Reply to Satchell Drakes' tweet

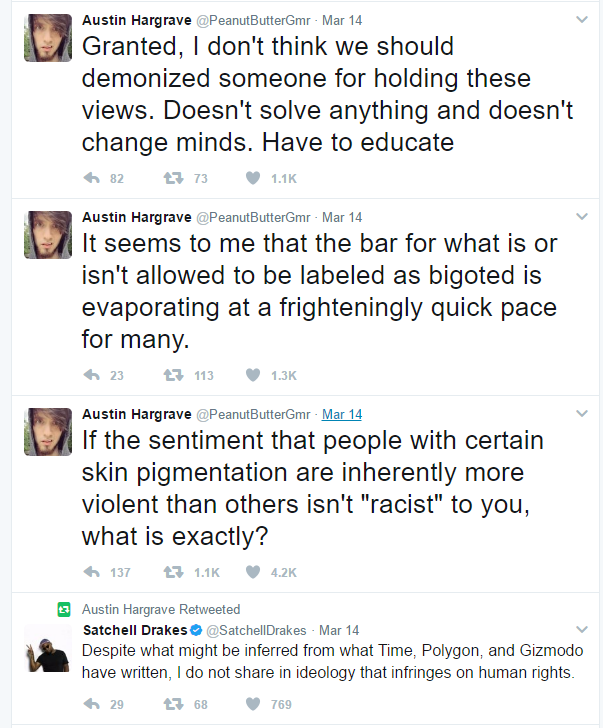[x=92, y=704]
